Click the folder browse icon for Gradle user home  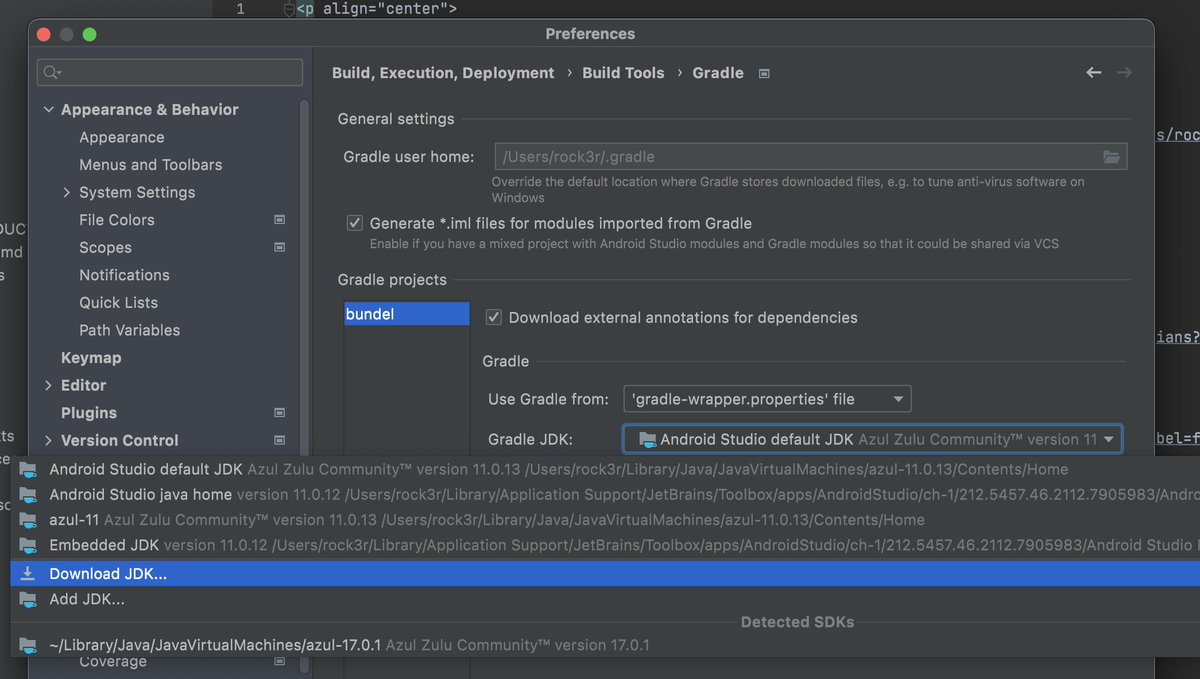coord(1111,157)
